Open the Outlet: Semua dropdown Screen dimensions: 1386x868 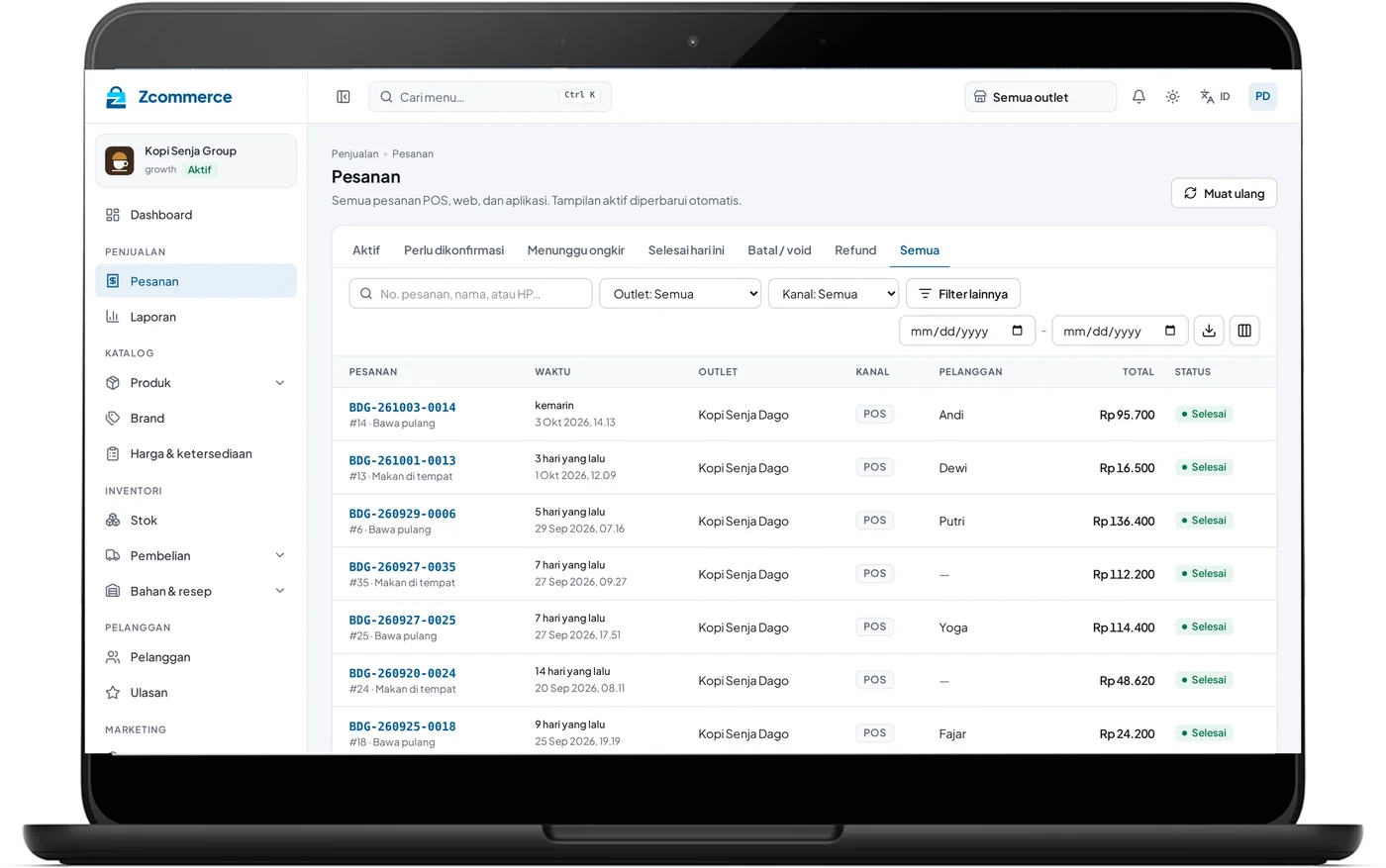coord(680,294)
